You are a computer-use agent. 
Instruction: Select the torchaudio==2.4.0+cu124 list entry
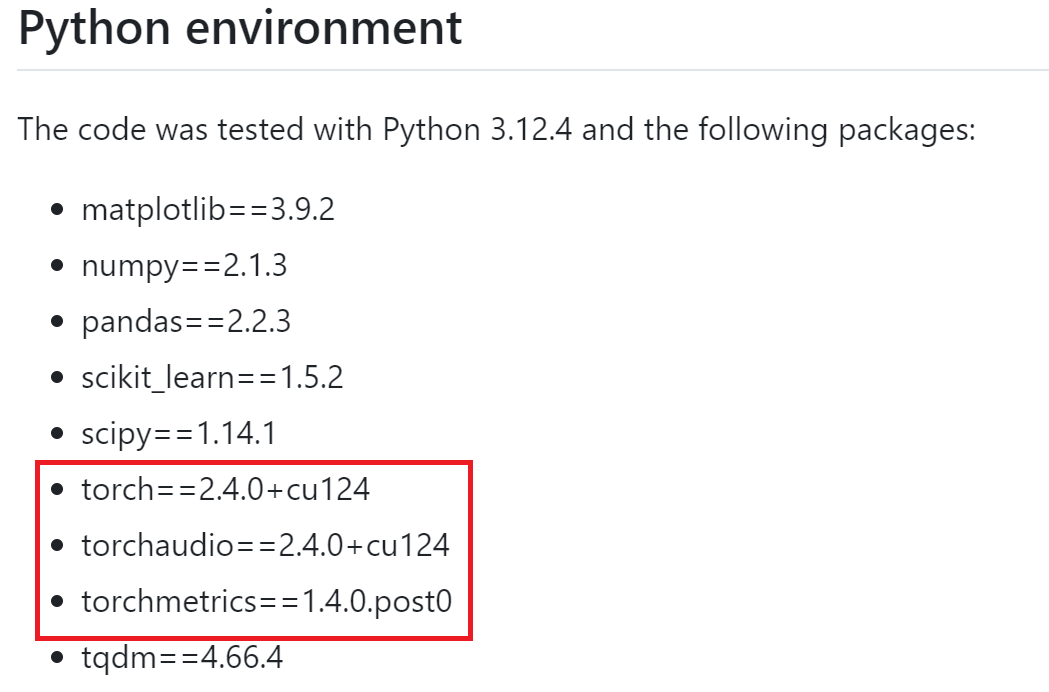click(x=266, y=545)
